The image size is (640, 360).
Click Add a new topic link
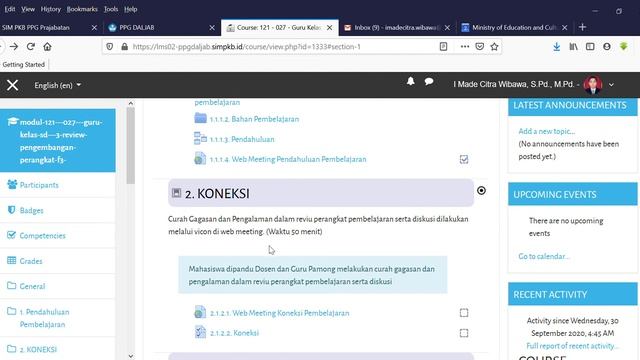click(547, 131)
